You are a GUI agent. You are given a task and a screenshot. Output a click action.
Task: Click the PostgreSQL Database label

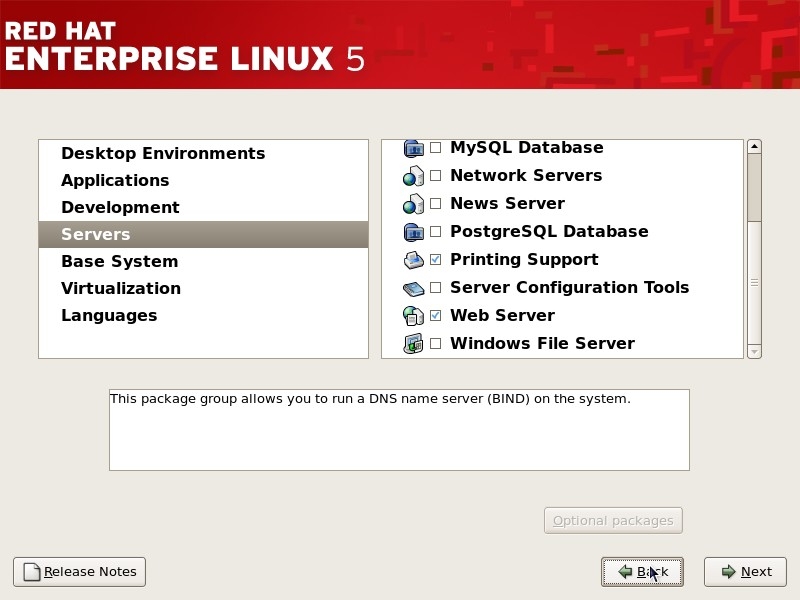pos(549,232)
